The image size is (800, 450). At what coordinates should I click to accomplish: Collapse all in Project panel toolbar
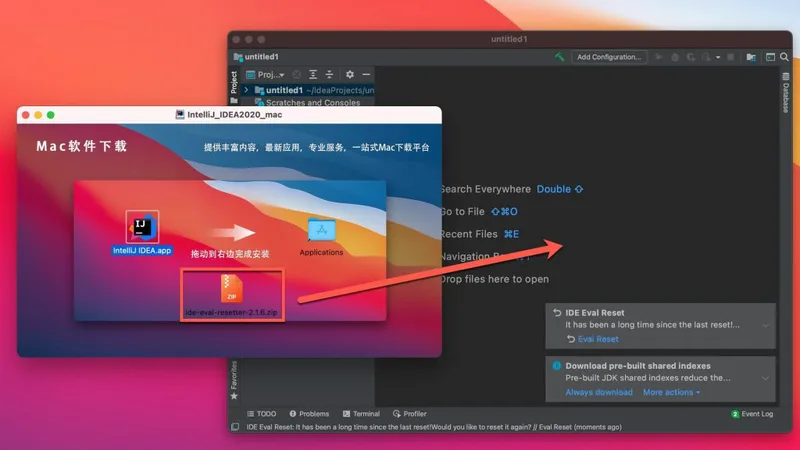(x=329, y=75)
